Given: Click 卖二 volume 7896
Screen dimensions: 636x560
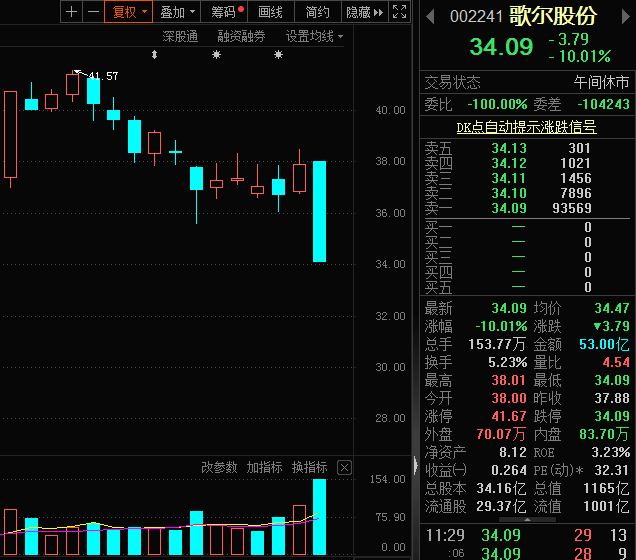Looking at the screenshot, I should (576, 193).
